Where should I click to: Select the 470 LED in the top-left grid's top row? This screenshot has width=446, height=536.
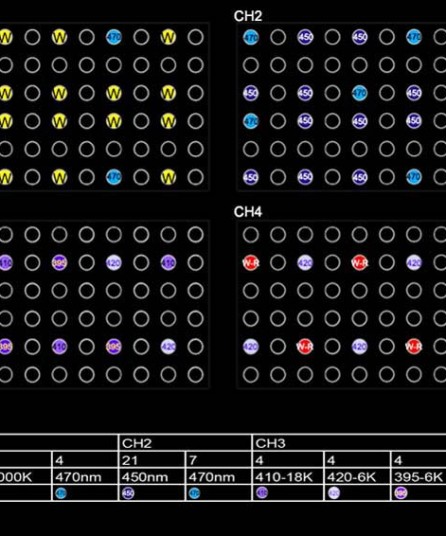tap(114, 37)
